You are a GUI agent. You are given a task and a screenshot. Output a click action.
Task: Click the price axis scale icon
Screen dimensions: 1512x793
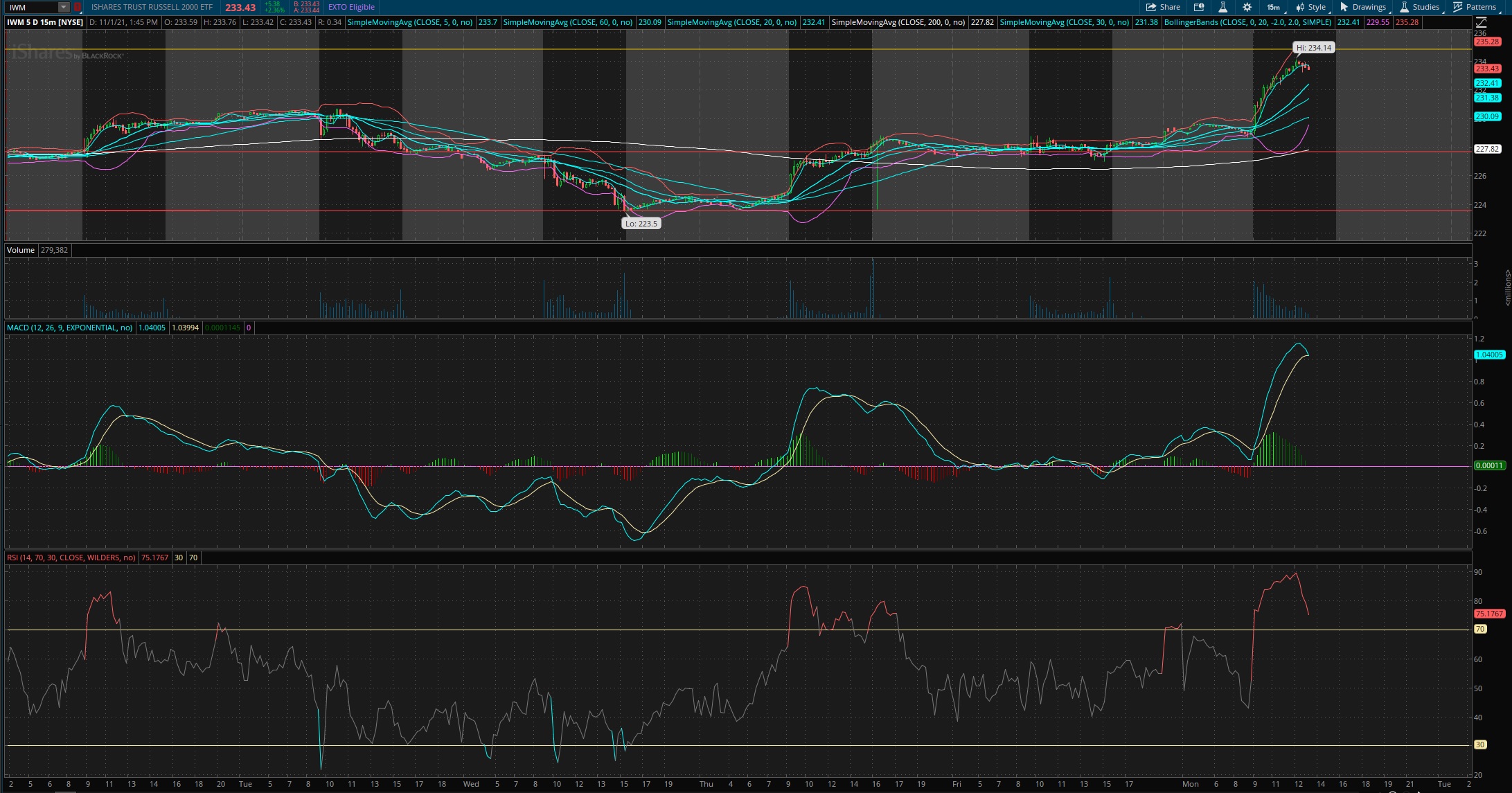pos(1481,23)
